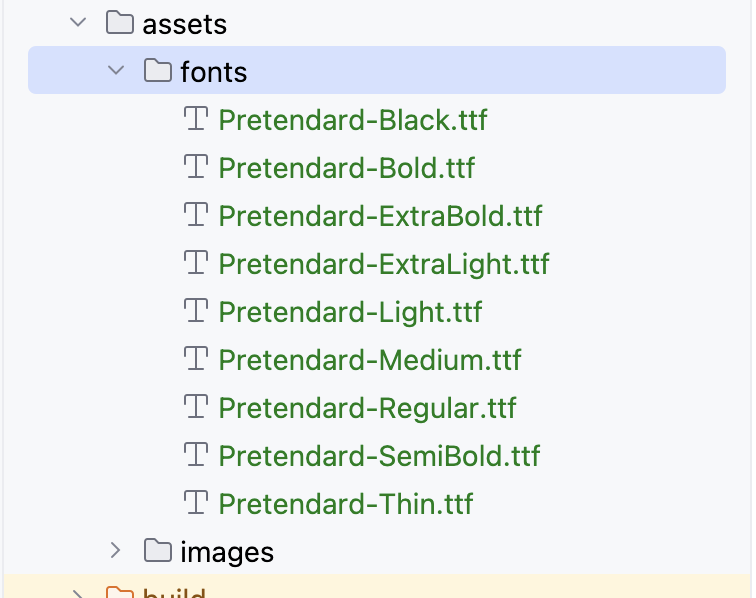Select the fonts folder label

(214, 72)
